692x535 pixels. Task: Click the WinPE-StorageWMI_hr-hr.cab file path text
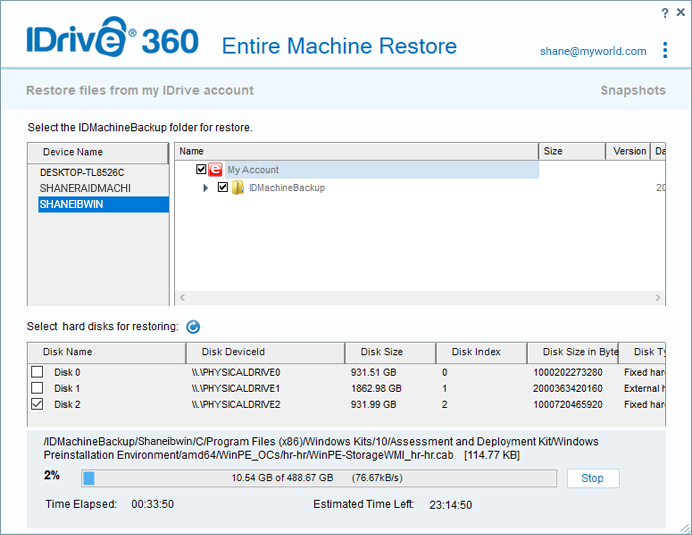(x=321, y=448)
